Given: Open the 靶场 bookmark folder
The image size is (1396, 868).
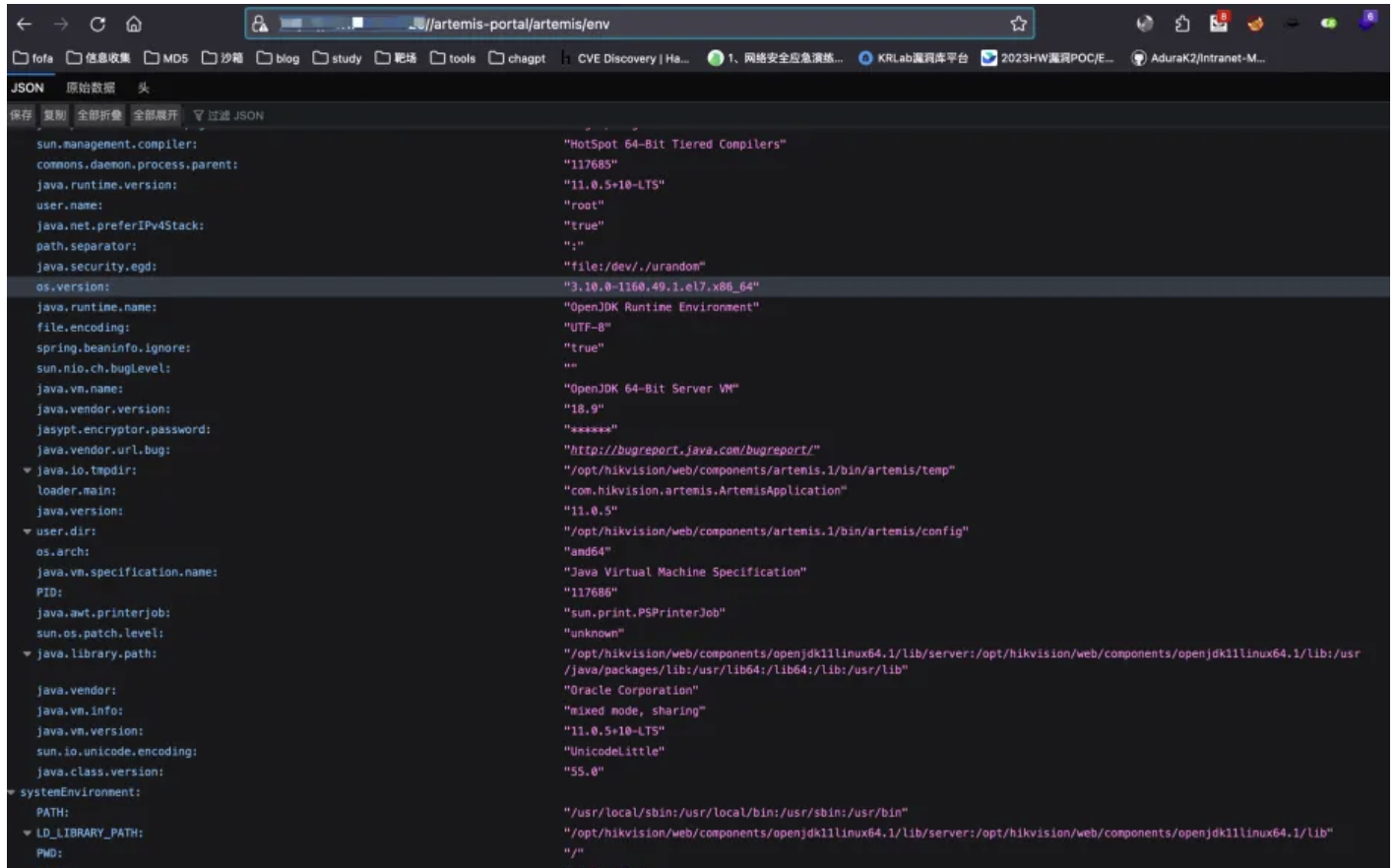Looking at the screenshot, I should click(x=396, y=58).
